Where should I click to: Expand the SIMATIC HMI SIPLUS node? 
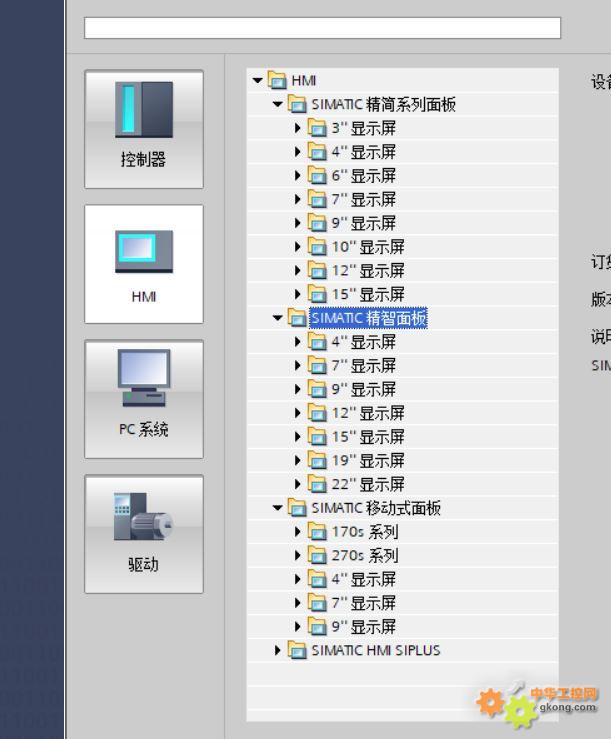pyautogui.click(x=278, y=650)
